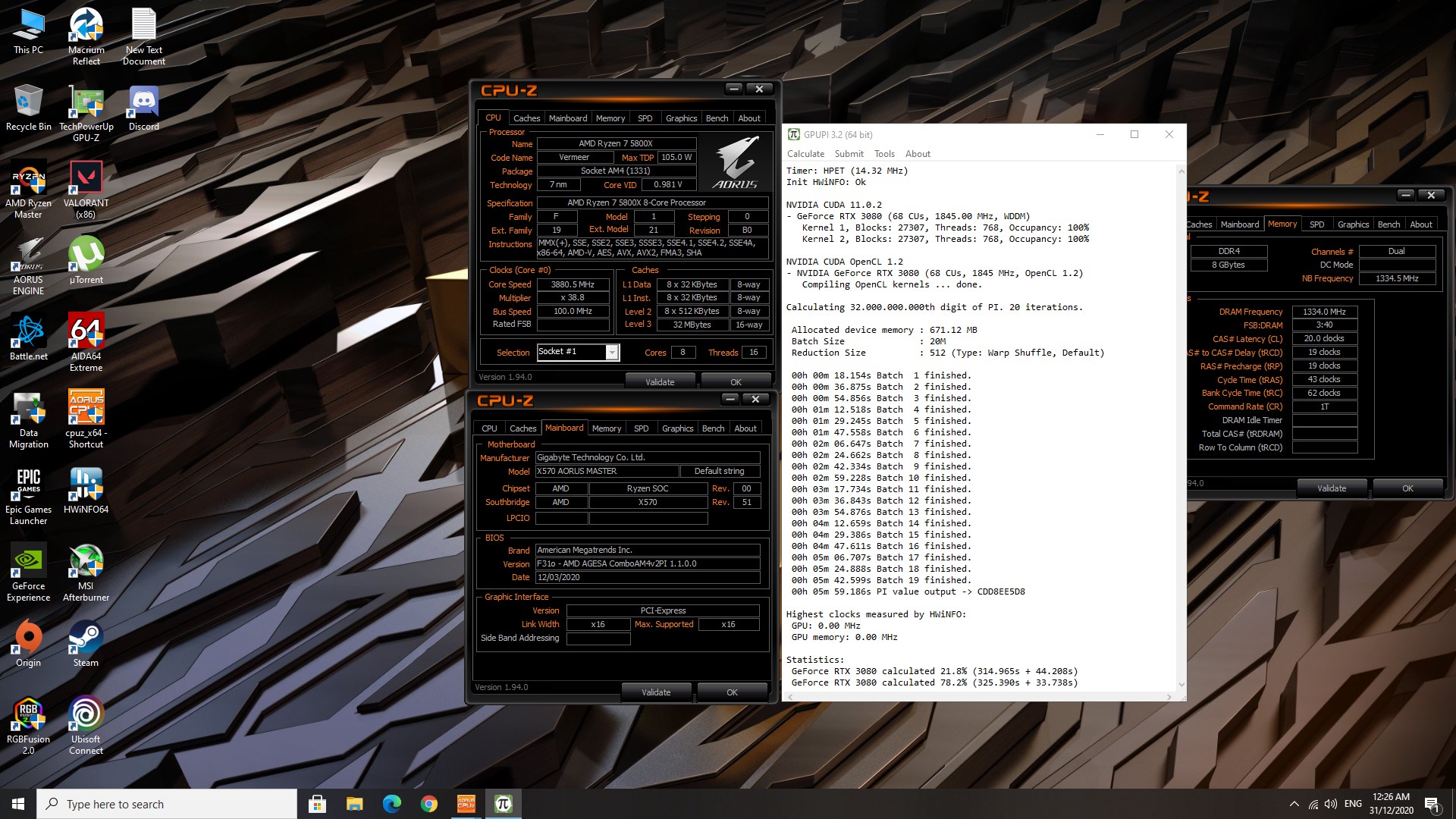
Task: Open Macrium Reflect desktop shortcut
Action: [86, 36]
